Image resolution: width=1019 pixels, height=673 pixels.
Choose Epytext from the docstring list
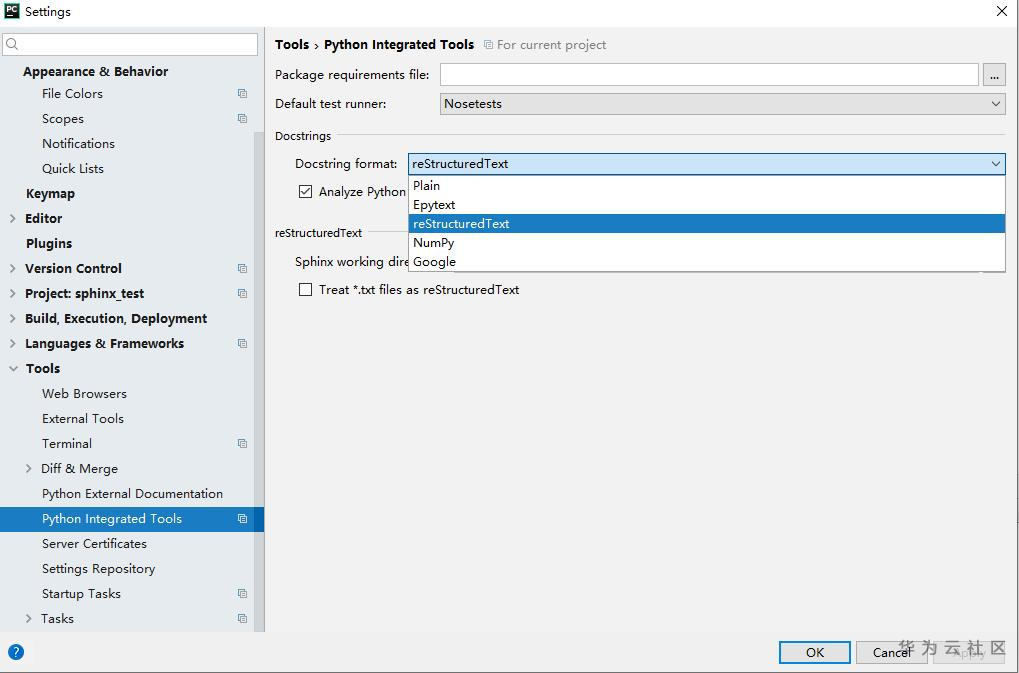click(x=434, y=205)
